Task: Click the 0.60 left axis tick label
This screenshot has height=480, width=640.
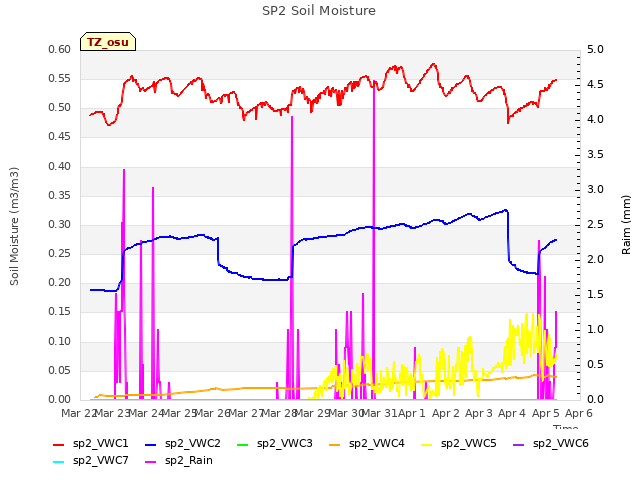Action: (60, 49)
